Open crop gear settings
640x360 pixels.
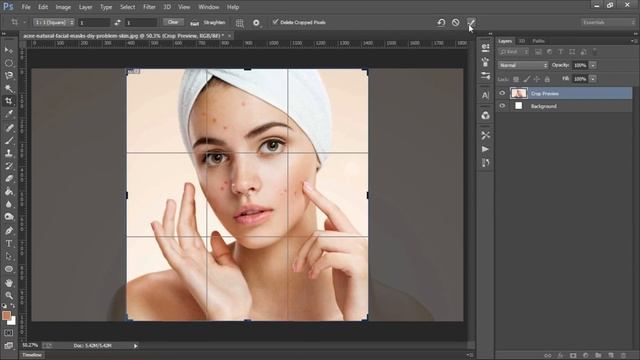(x=256, y=23)
